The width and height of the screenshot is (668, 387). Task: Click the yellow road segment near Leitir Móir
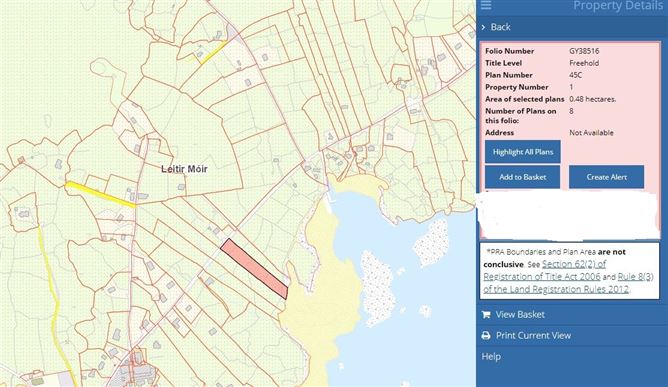tap(100, 194)
